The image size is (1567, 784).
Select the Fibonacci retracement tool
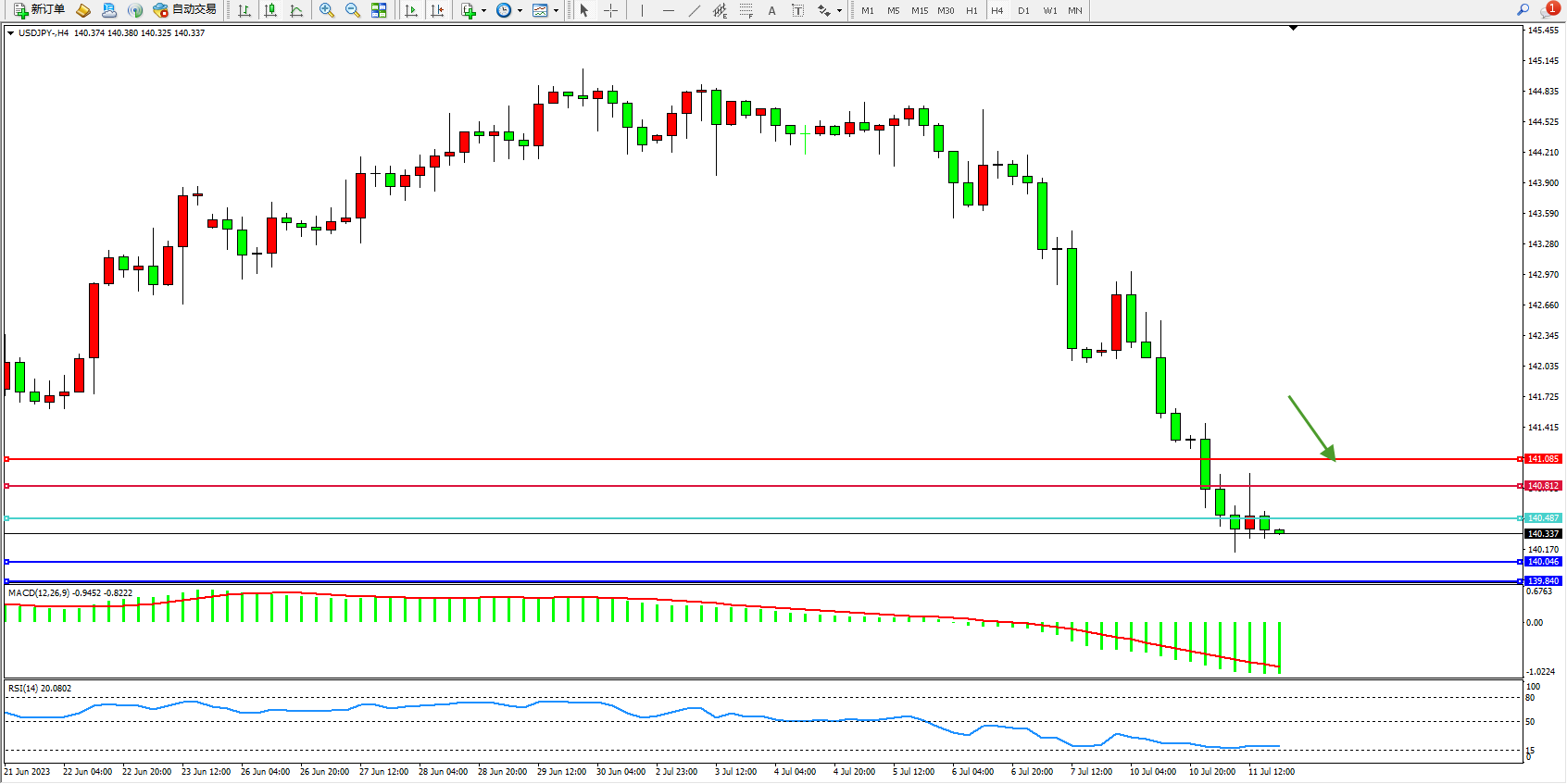[x=746, y=10]
